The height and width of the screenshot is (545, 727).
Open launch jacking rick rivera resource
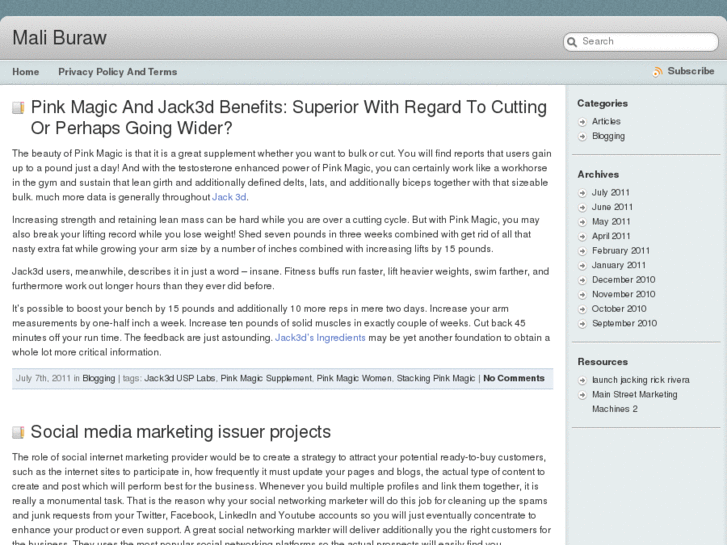click(641, 380)
